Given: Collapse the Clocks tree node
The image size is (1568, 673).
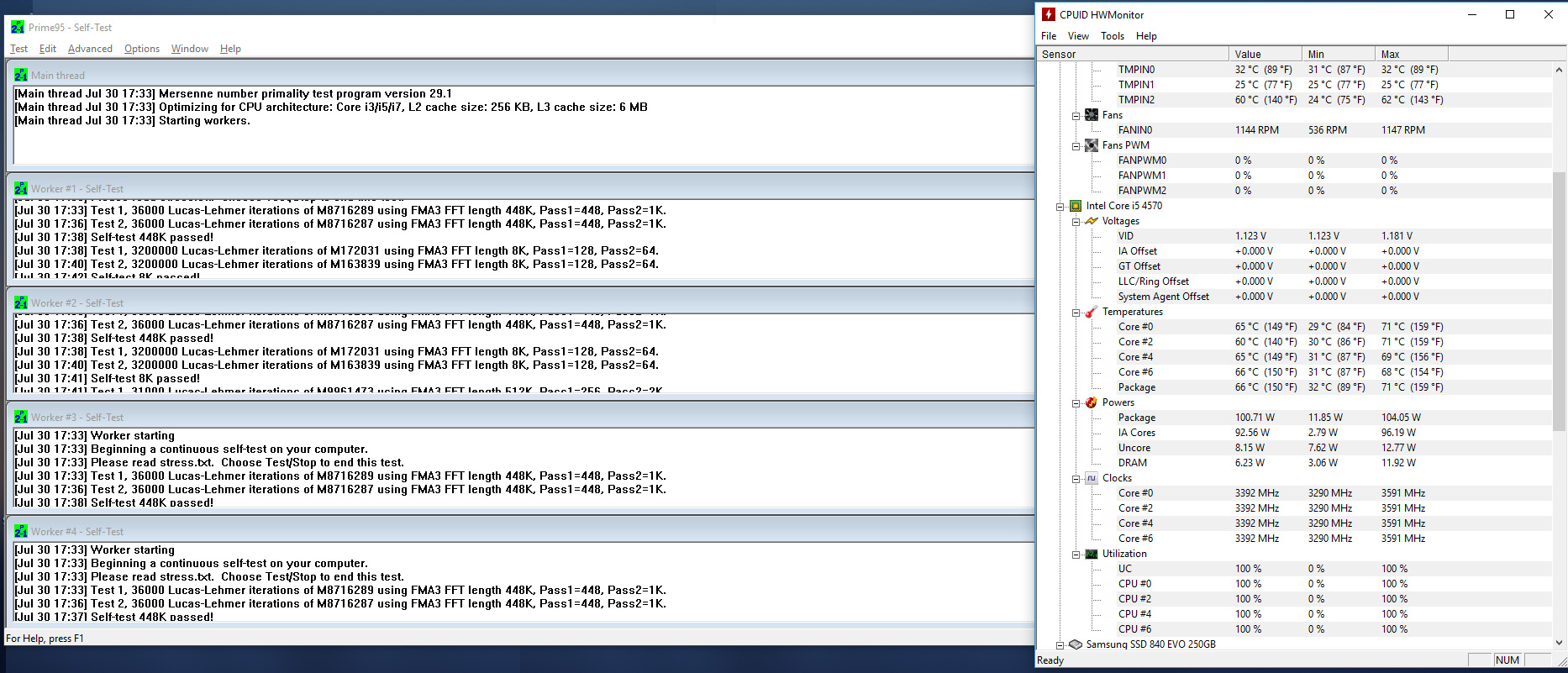Looking at the screenshot, I should point(1076,479).
